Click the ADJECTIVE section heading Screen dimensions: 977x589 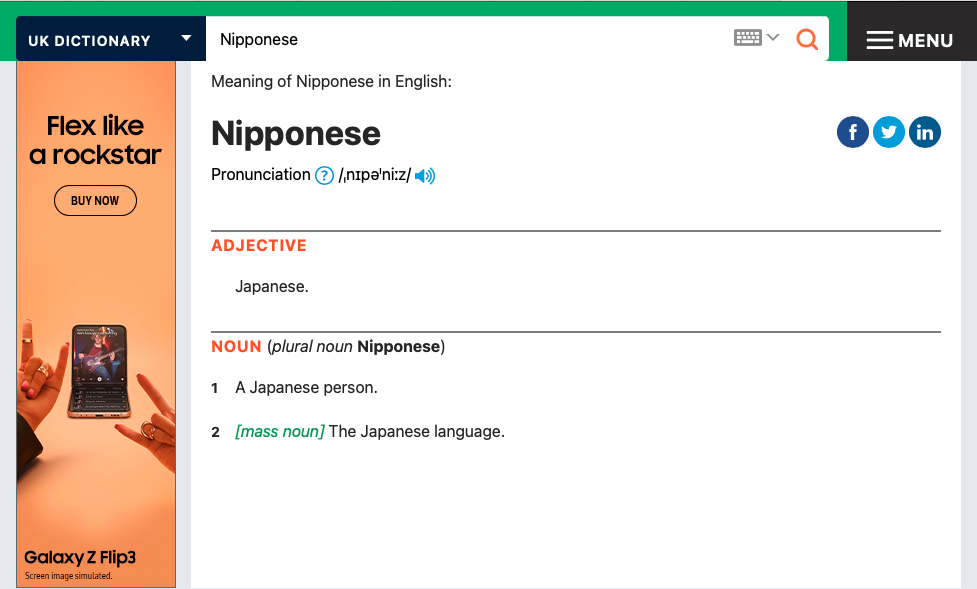259,246
